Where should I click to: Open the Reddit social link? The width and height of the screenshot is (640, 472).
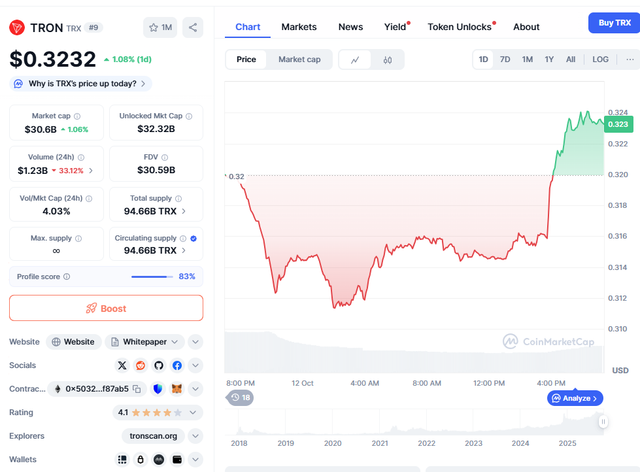[x=140, y=366]
